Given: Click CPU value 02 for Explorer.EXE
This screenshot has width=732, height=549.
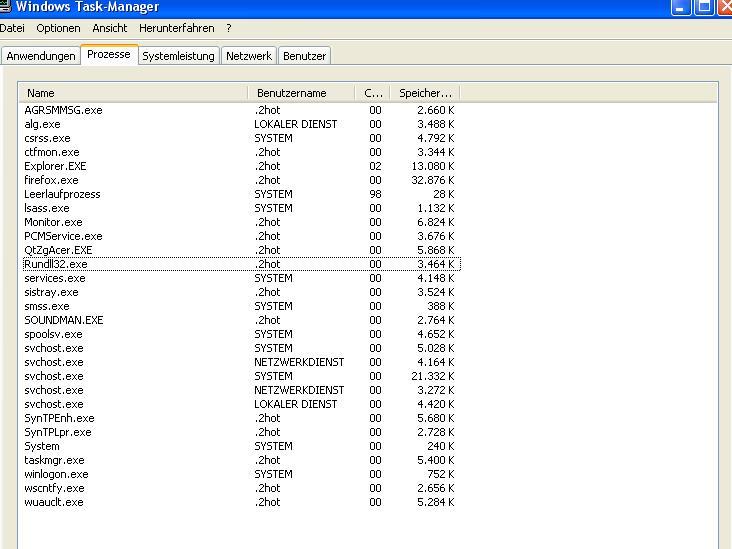Looking at the screenshot, I should point(375,166).
